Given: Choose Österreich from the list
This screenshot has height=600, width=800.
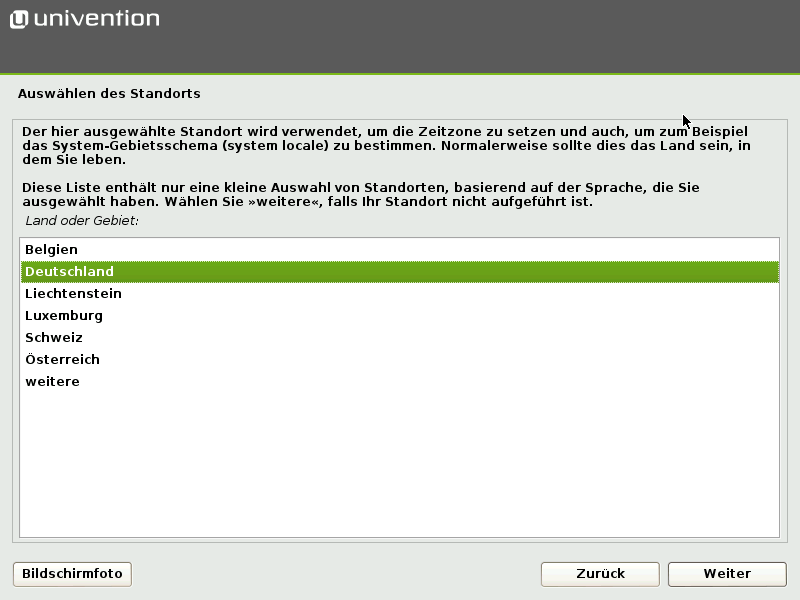Looking at the screenshot, I should (62, 359).
